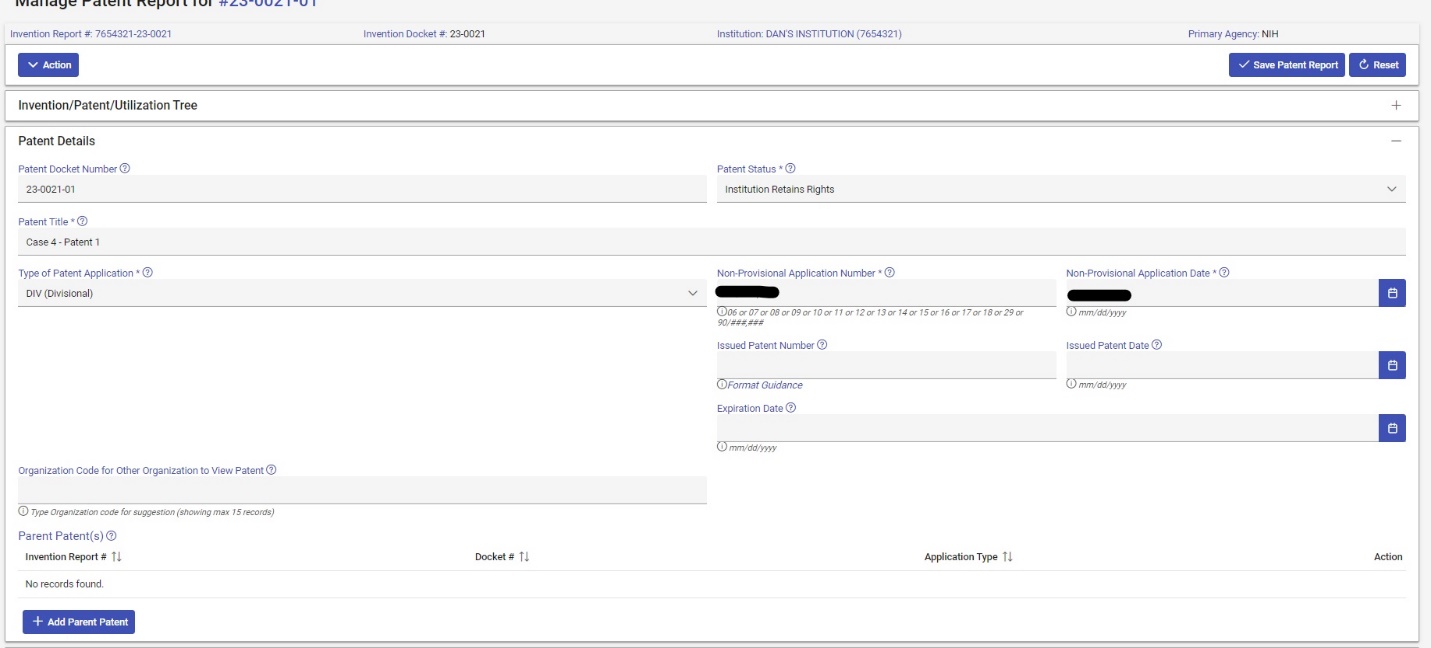The image size is (1431, 648).
Task: Click Institution: DAN'S INSTITUTION (7654321) text
Action: tap(809, 35)
